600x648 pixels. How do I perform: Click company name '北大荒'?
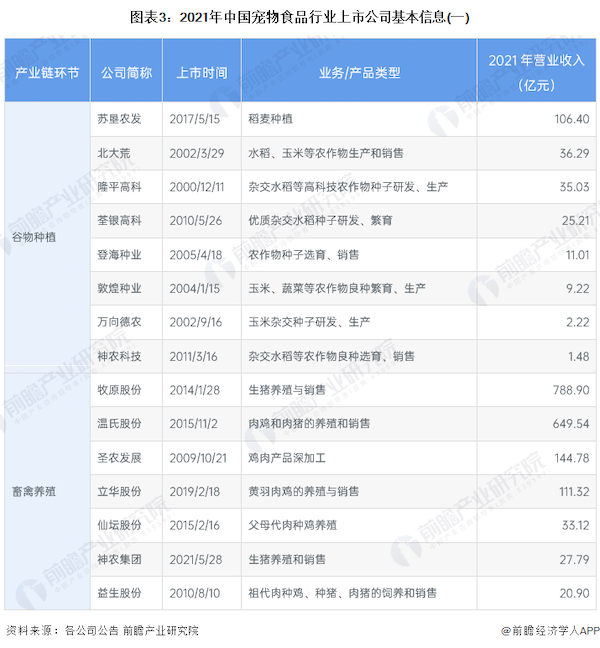coord(114,153)
